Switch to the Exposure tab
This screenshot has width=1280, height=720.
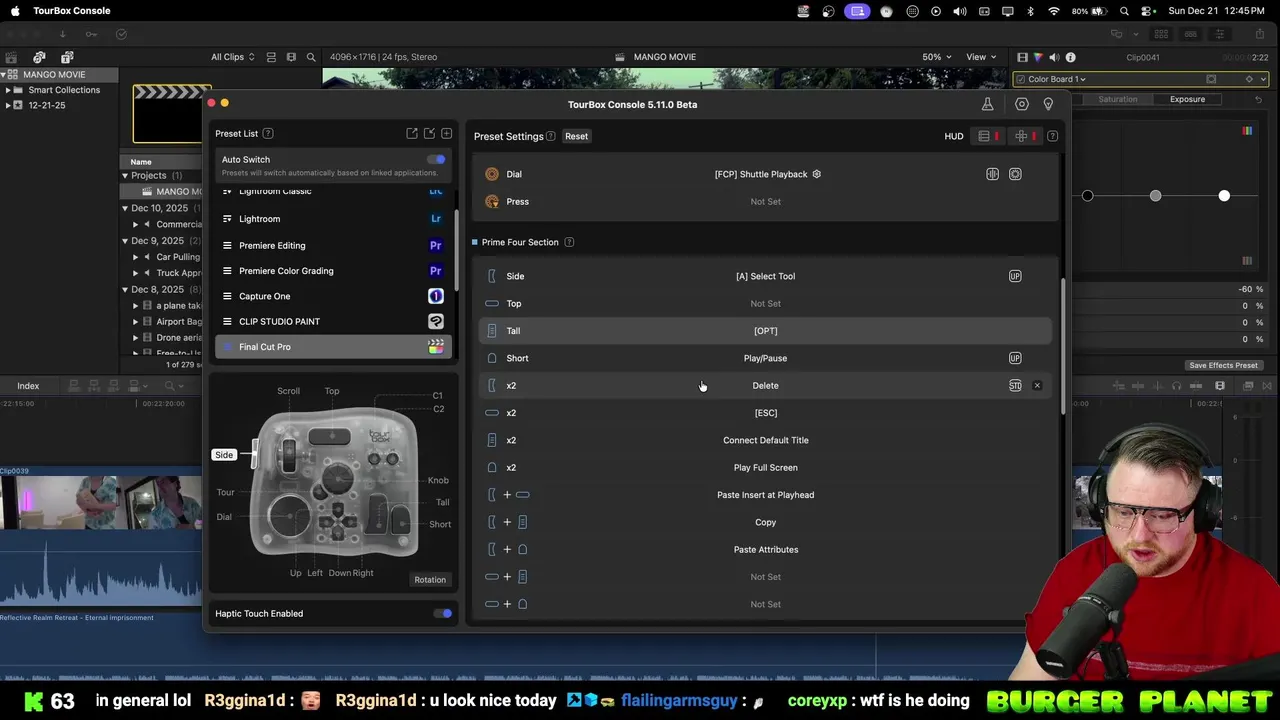[1188, 99]
